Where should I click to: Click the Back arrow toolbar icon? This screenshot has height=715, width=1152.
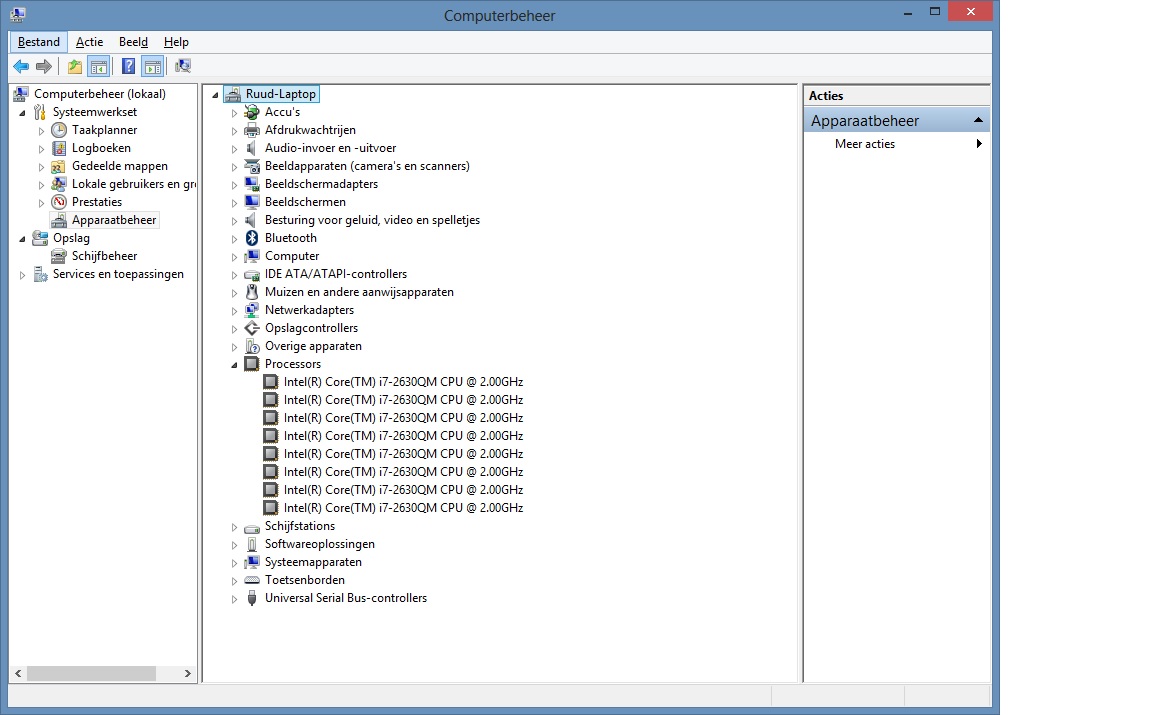tap(21, 67)
